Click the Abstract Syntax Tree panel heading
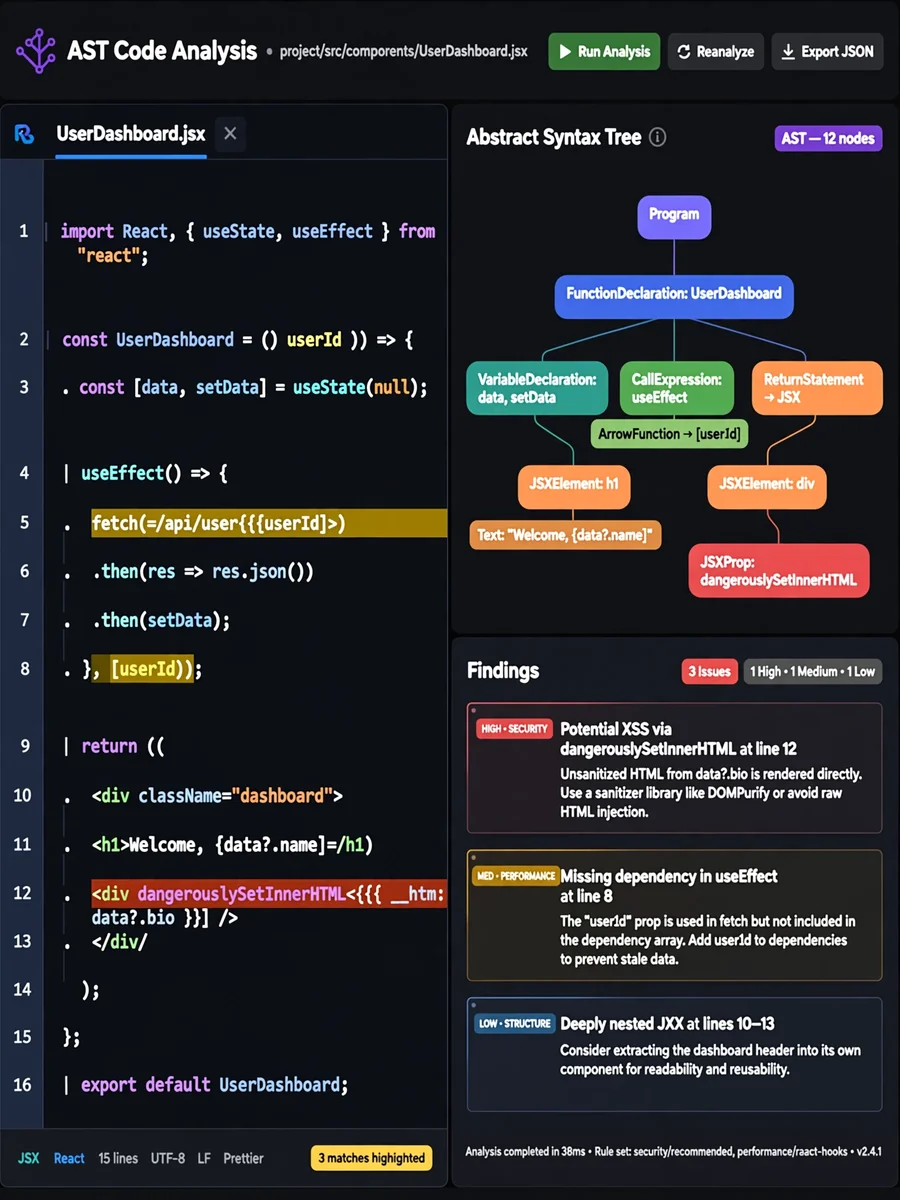Screen dimensions: 900x1200 [x=553, y=138]
